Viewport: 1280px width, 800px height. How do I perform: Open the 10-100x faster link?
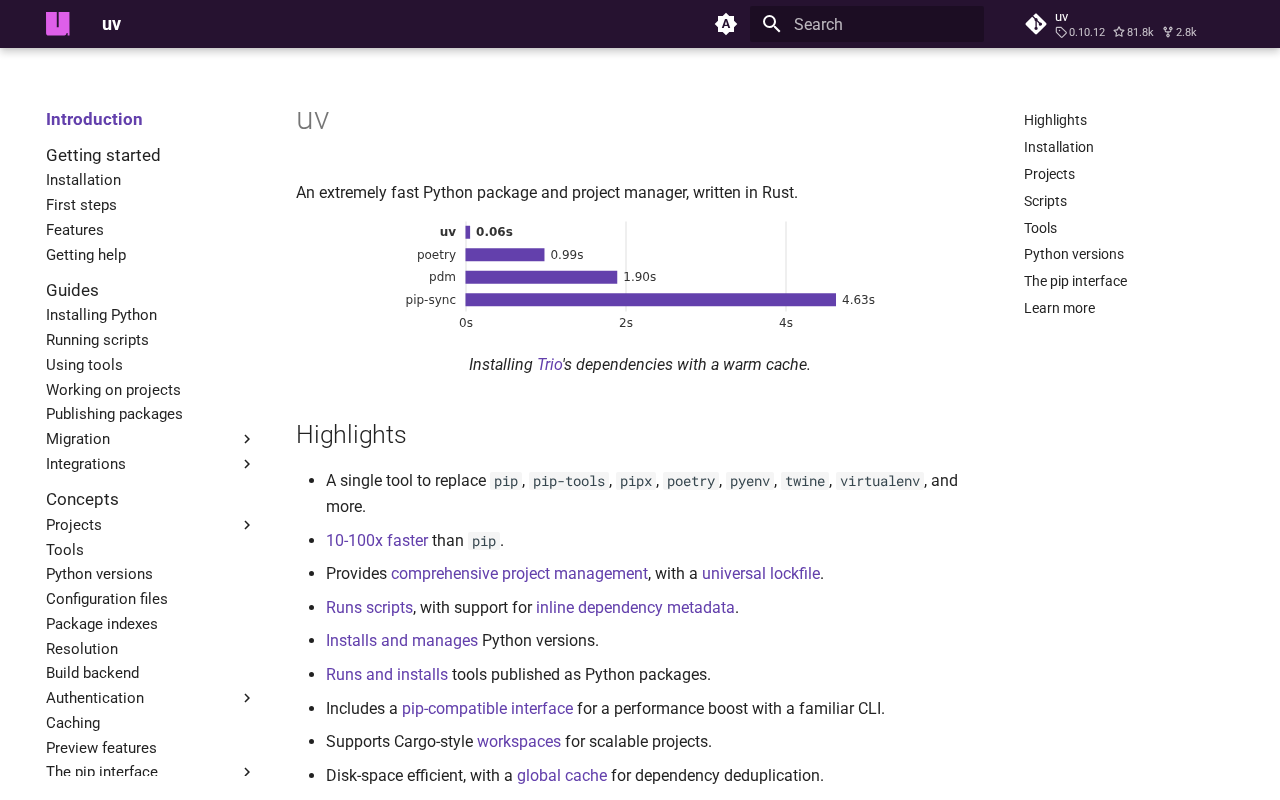pyautogui.click(x=377, y=541)
